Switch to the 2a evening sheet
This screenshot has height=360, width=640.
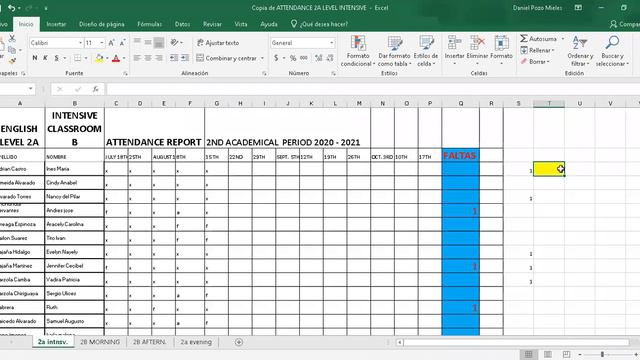tap(196, 342)
